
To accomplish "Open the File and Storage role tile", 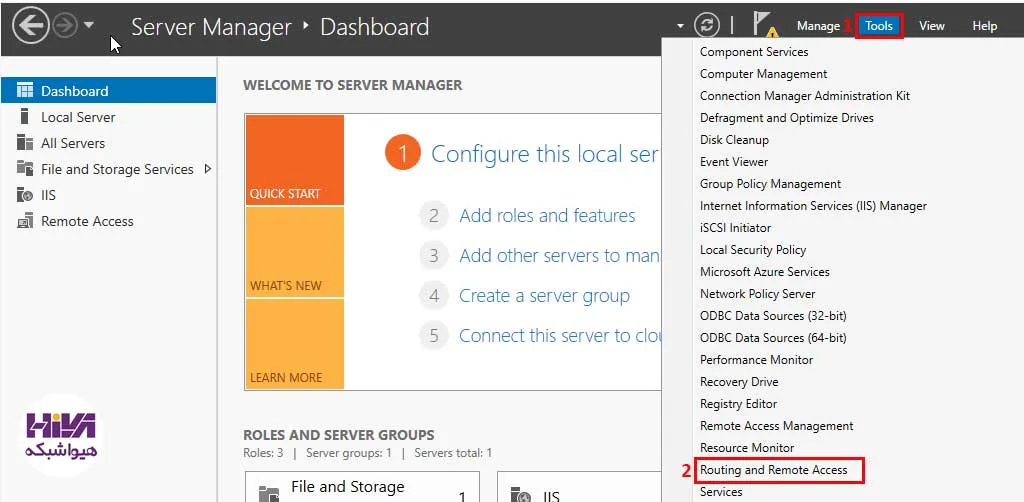I will [x=362, y=487].
